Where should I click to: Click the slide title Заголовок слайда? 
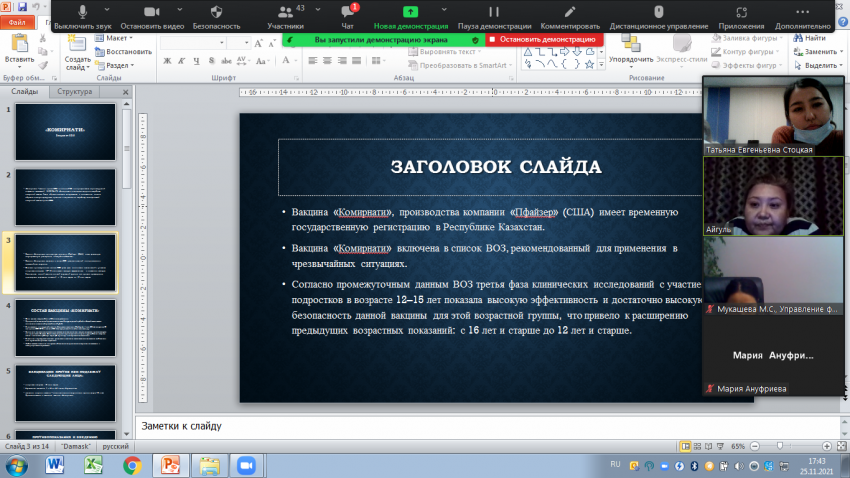[496, 167]
